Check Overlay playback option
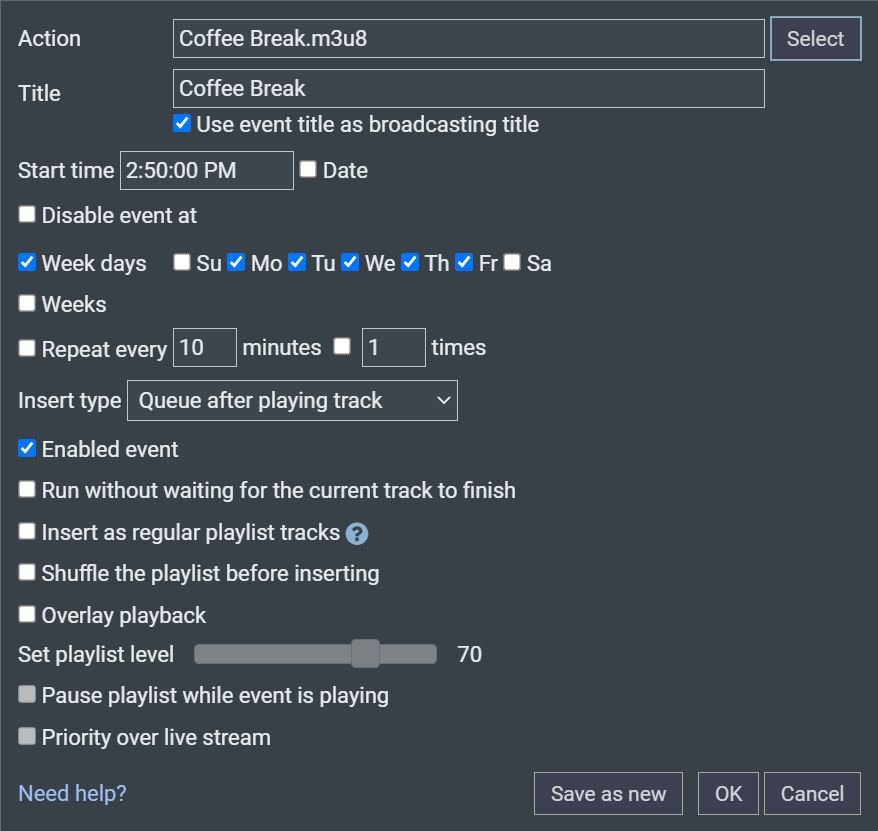Viewport: 878px width, 831px height. coord(27,614)
